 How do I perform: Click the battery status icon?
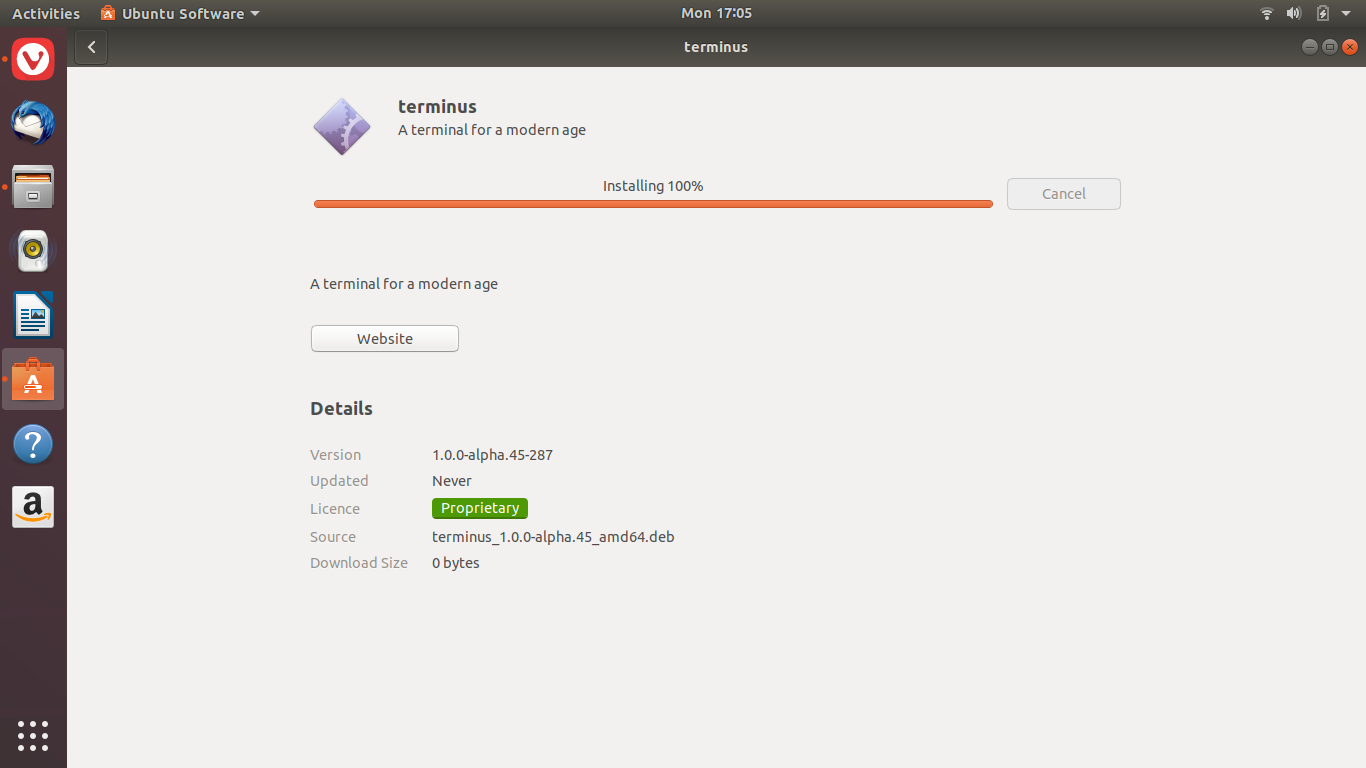click(1323, 13)
